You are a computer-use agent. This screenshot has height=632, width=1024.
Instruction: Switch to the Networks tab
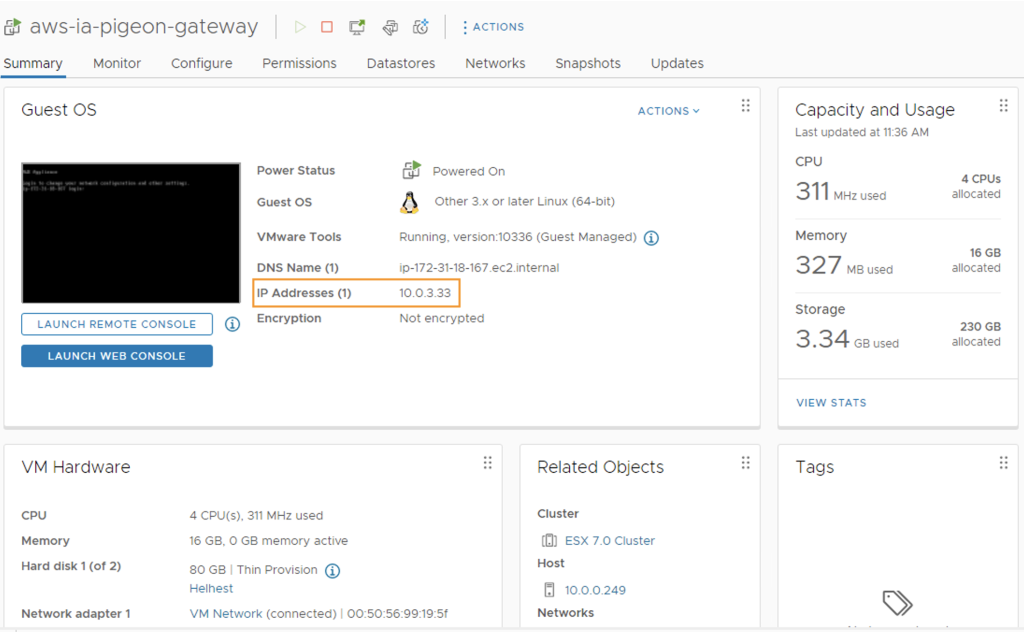pos(495,63)
